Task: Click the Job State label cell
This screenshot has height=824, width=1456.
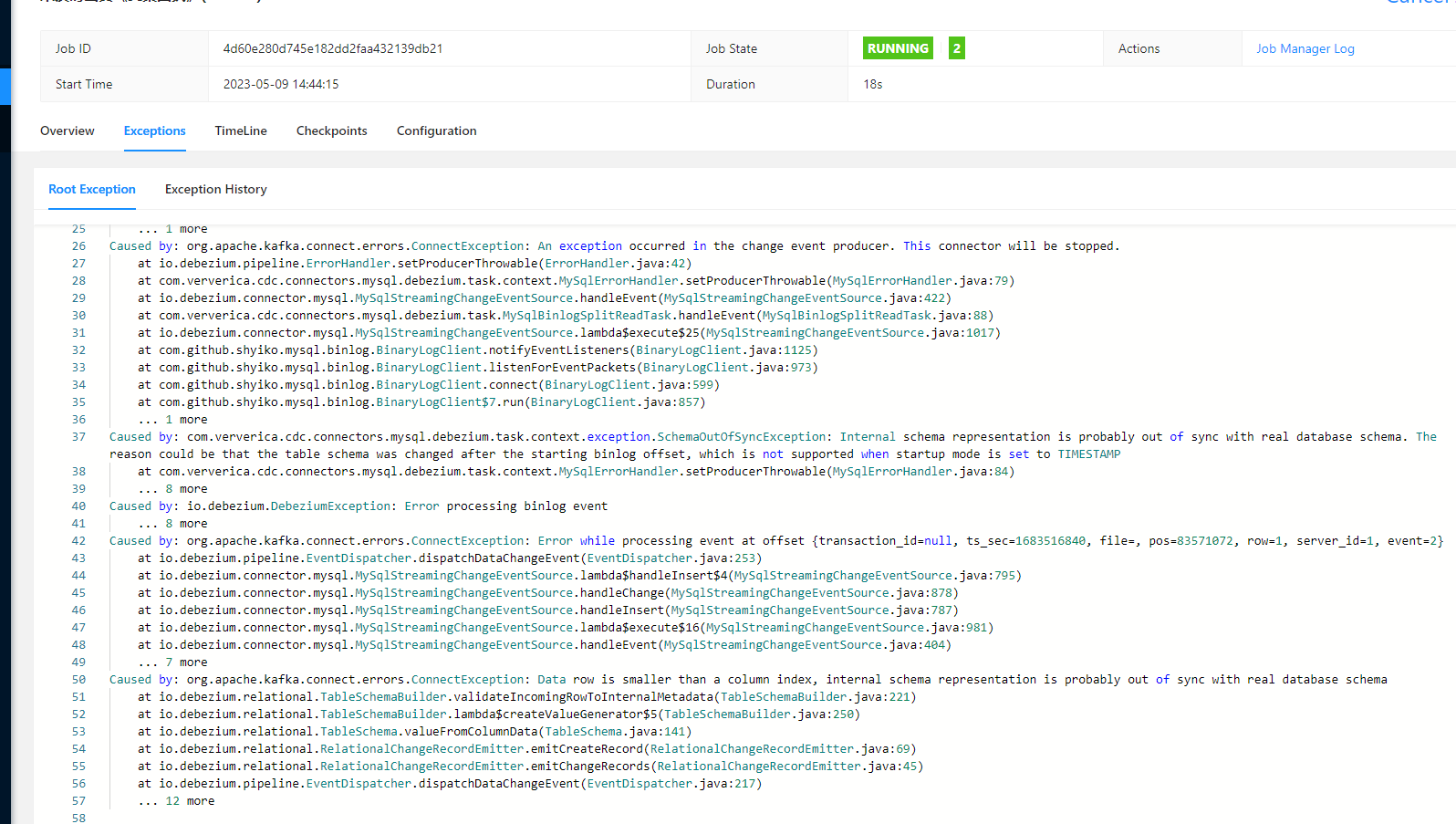Action: pos(769,48)
